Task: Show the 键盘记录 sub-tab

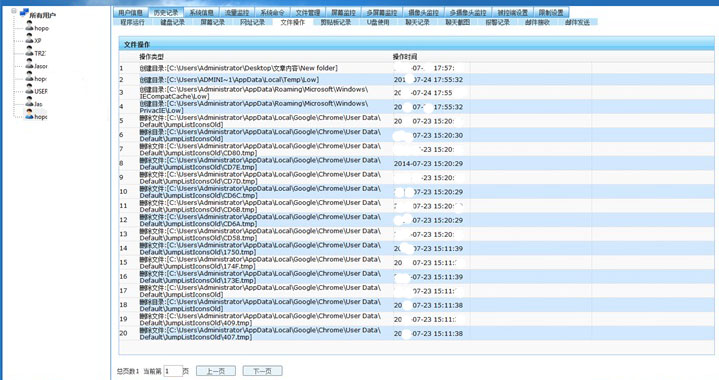Action: tap(172, 22)
